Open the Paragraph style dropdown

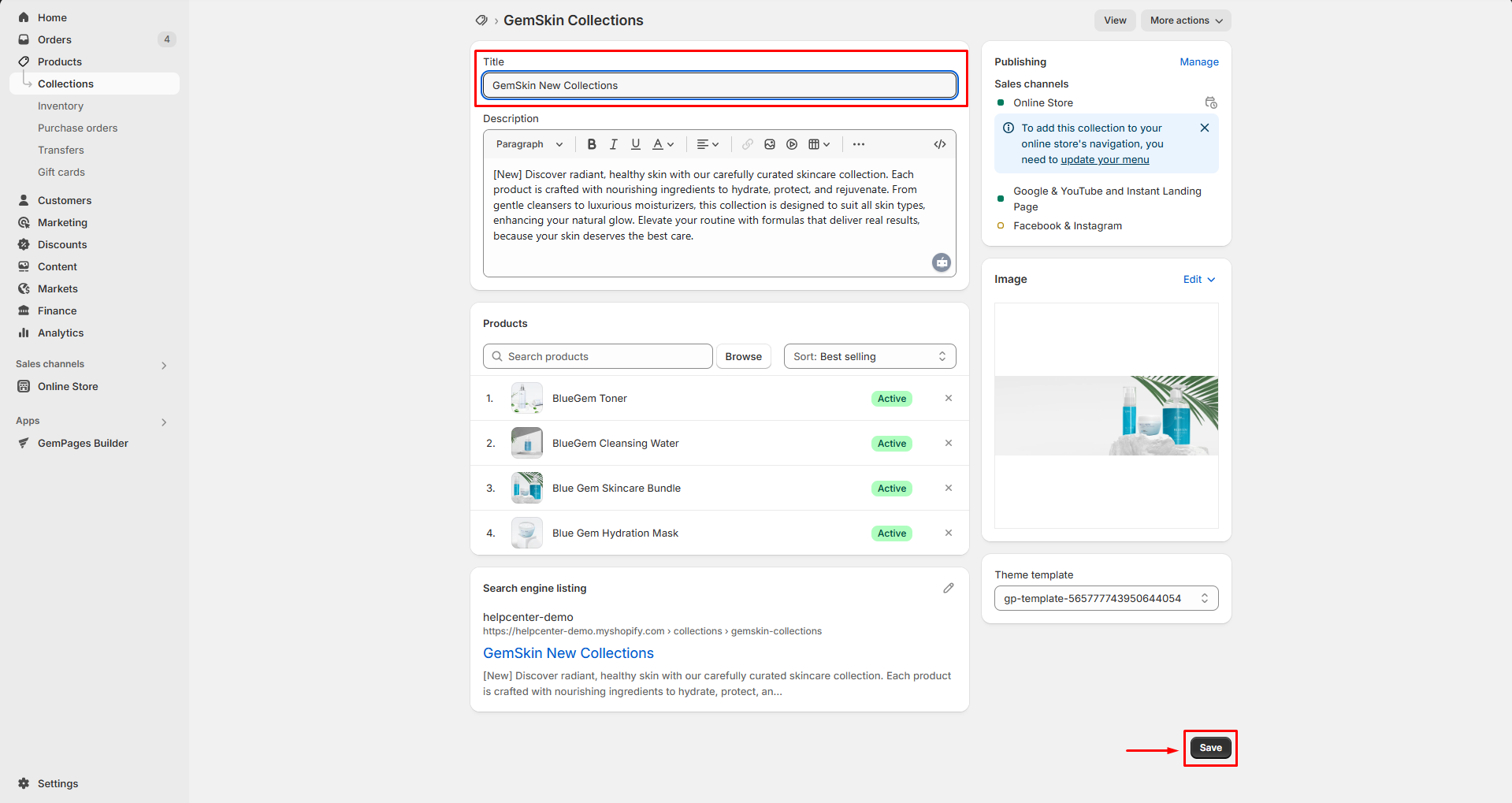[529, 144]
